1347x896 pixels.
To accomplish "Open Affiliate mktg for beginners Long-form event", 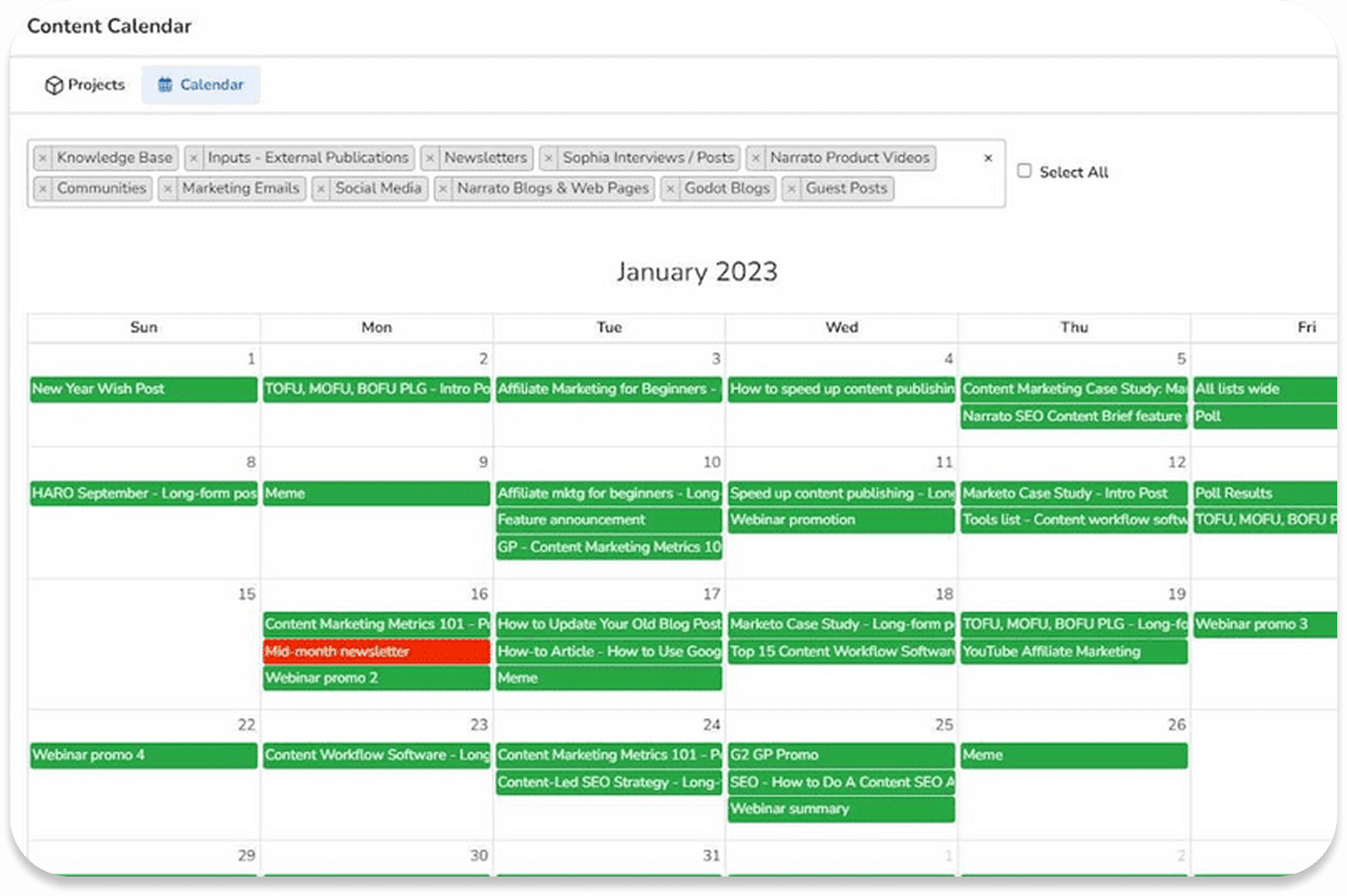I will click(609, 494).
